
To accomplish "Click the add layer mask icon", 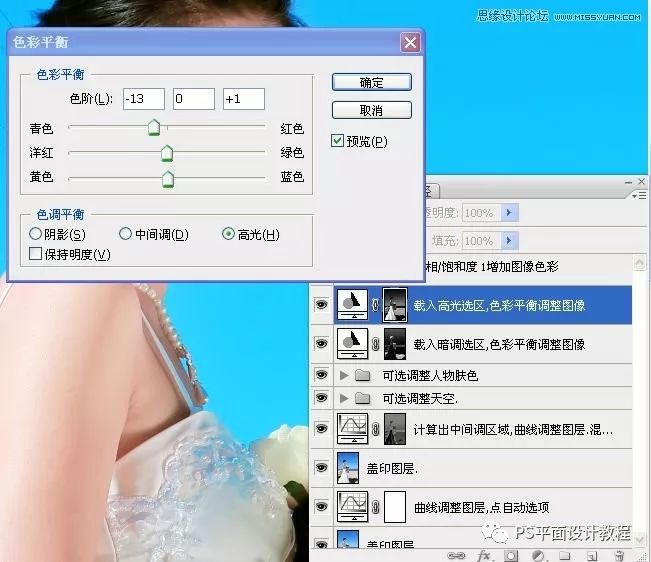I will (x=511, y=555).
